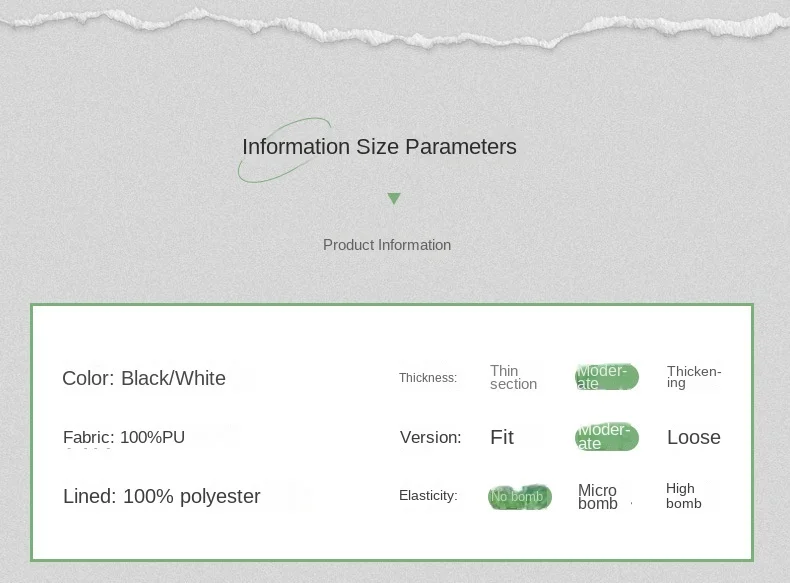Choose the Loose version option
This screenshot has height=583, width=790.
[x=693, y=437]
